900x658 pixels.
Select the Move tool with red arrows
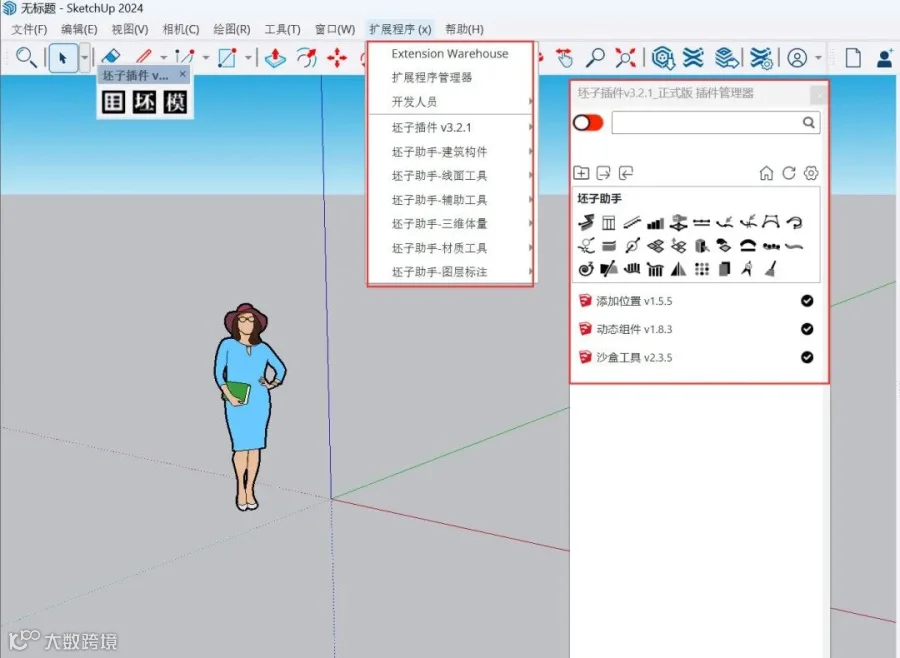[x=337, y=58]
